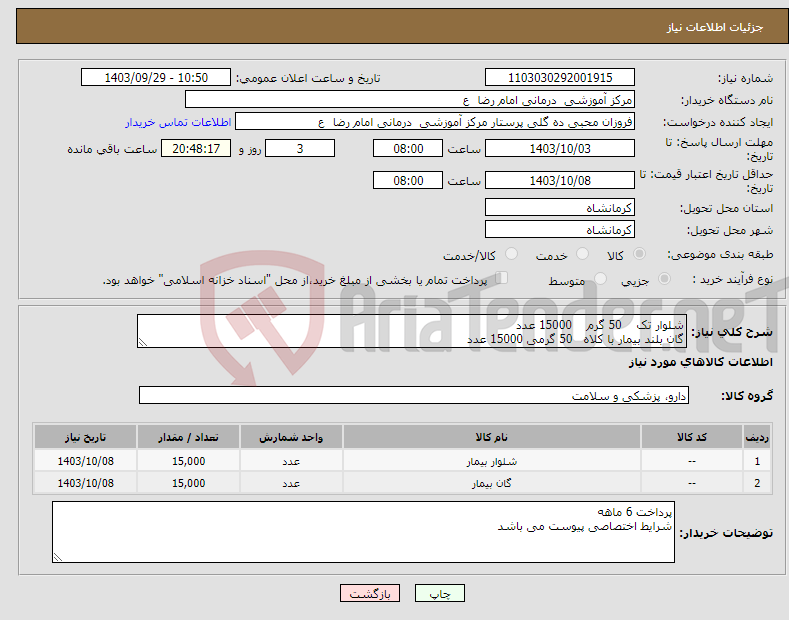Click the remaining days field showing 3

pyautogui.click(x=300, y=148)
